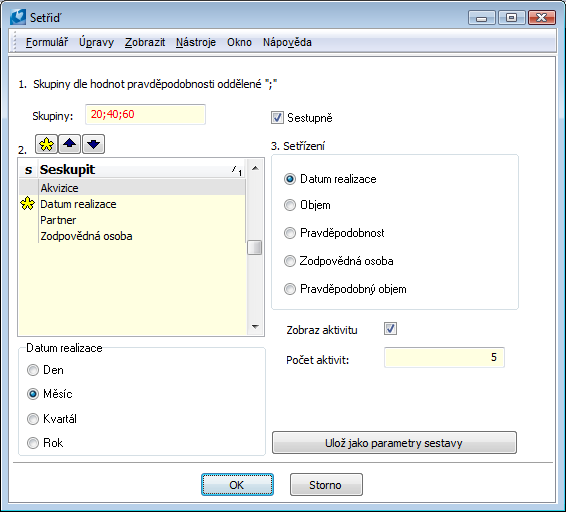
Task: Click the yellow star toggle button
Action: (x=47, y=144)
